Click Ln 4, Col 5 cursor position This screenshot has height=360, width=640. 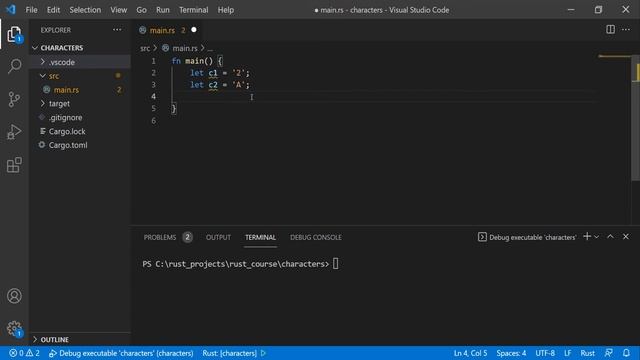[470, 353]
